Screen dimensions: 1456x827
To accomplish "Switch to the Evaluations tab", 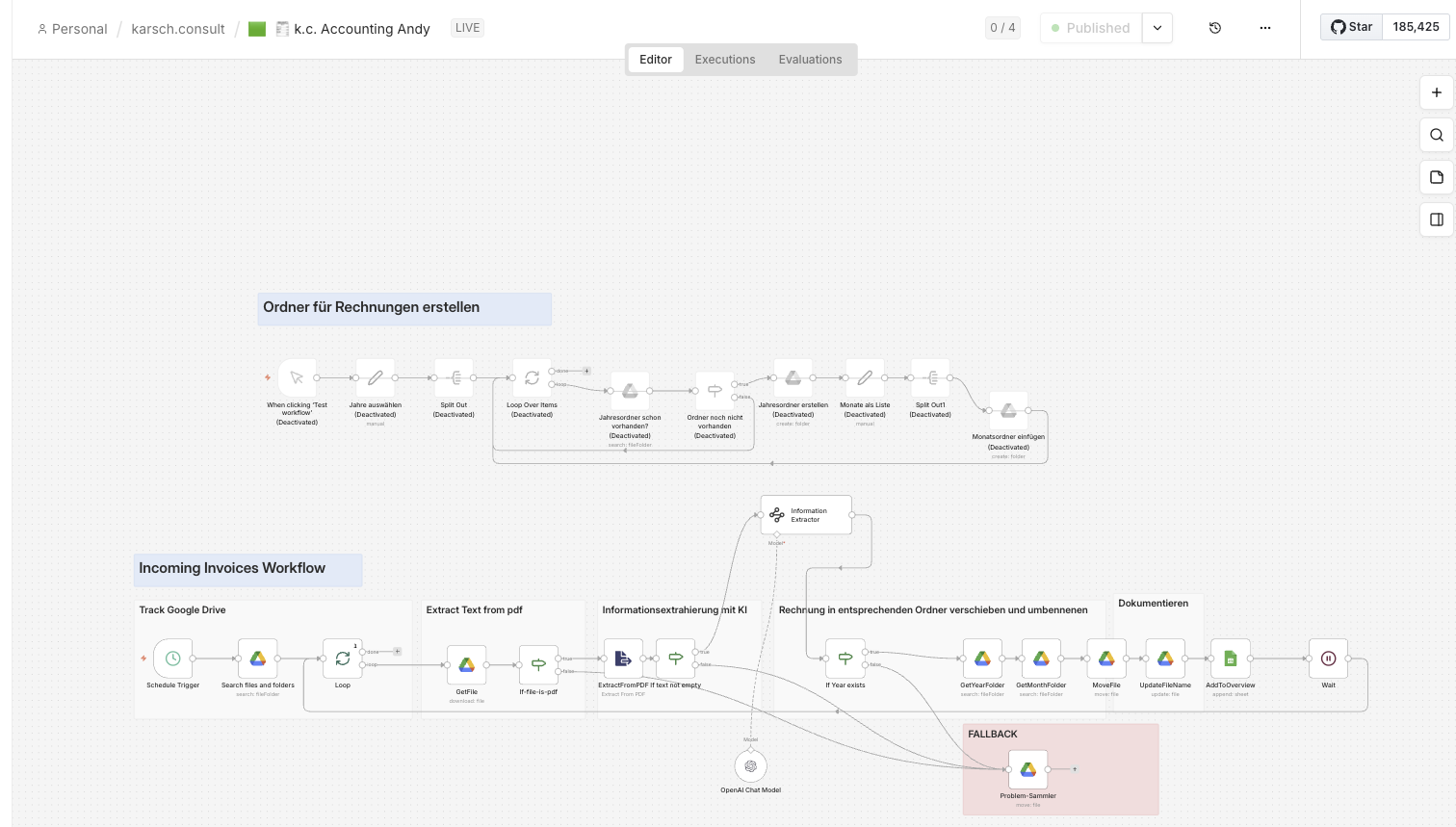I will coord(810,59).
